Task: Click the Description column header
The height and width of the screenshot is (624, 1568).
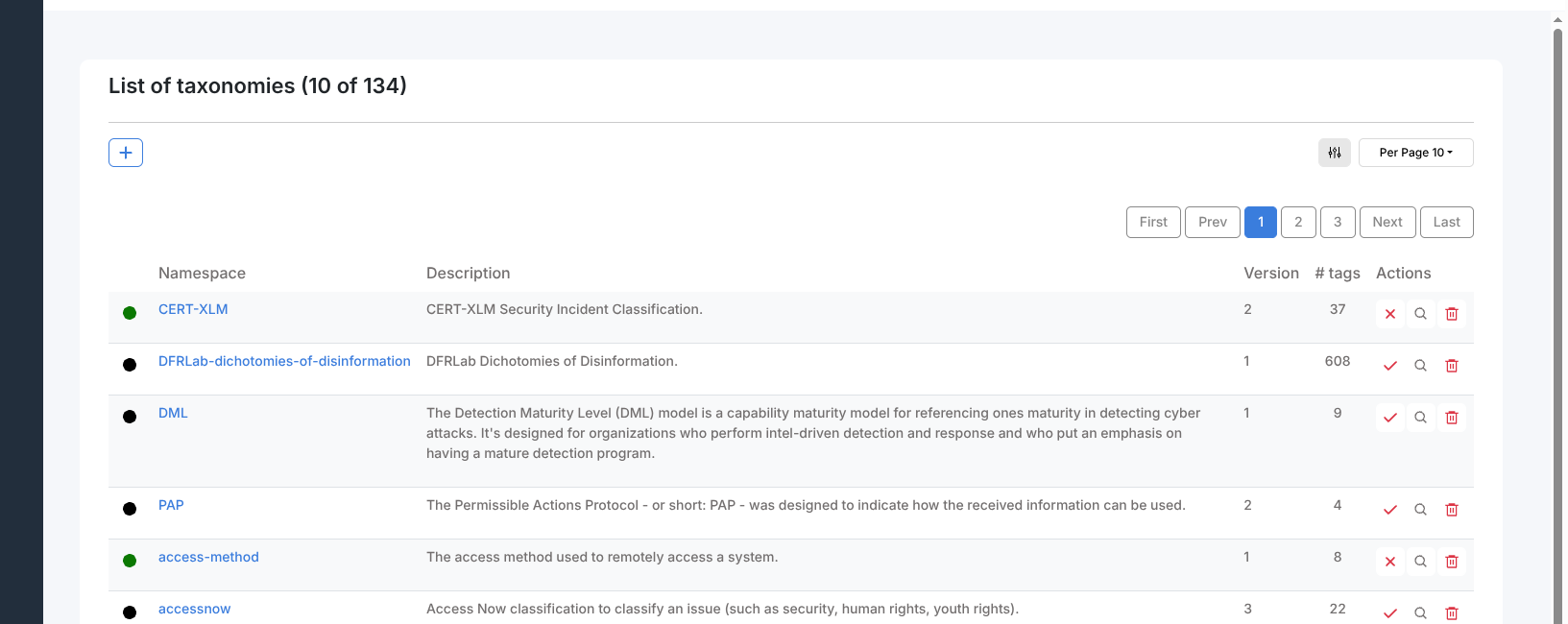Action: click(x=468, y=273)
